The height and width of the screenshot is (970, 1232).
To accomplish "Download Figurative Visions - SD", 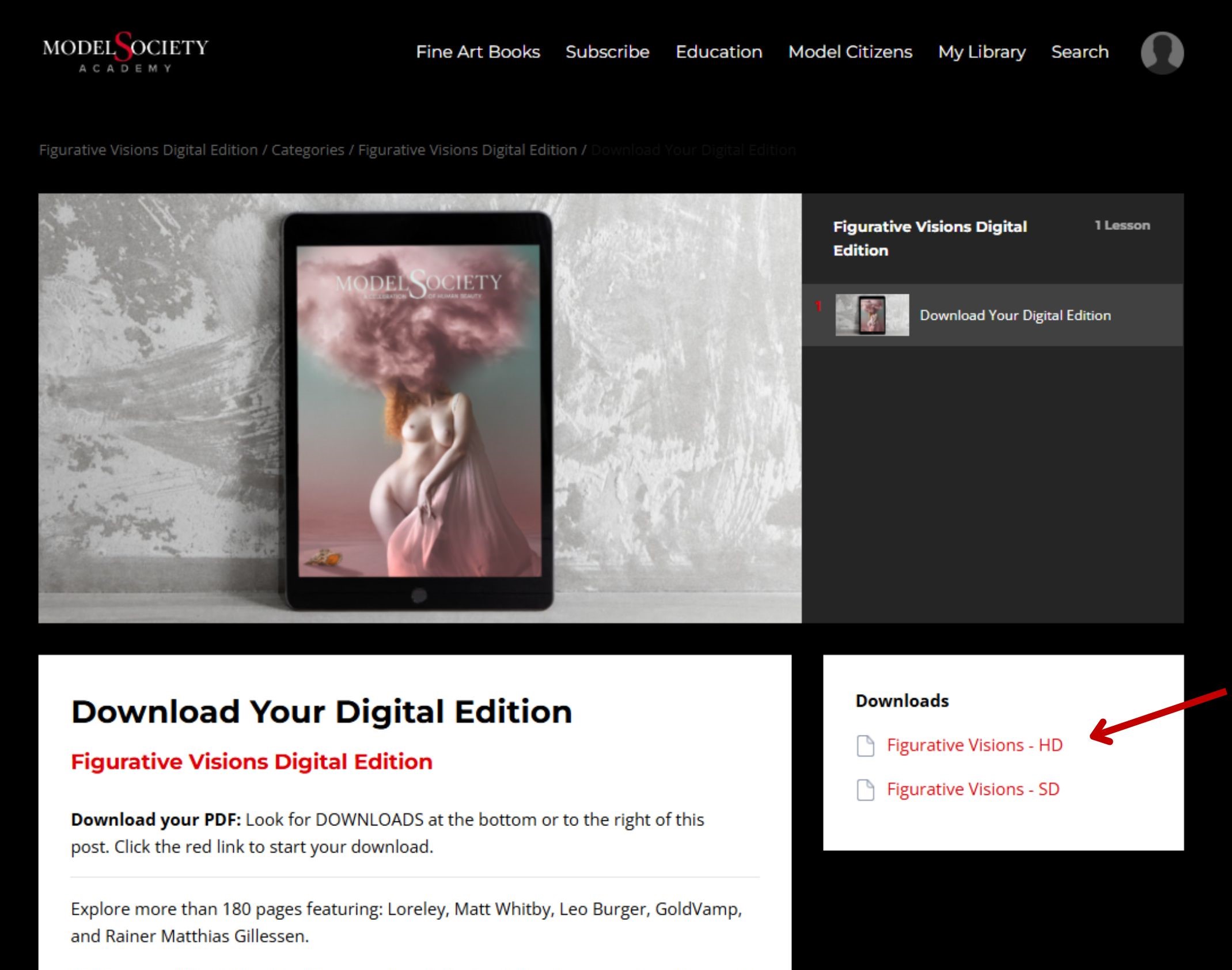I will pos(973,790).
